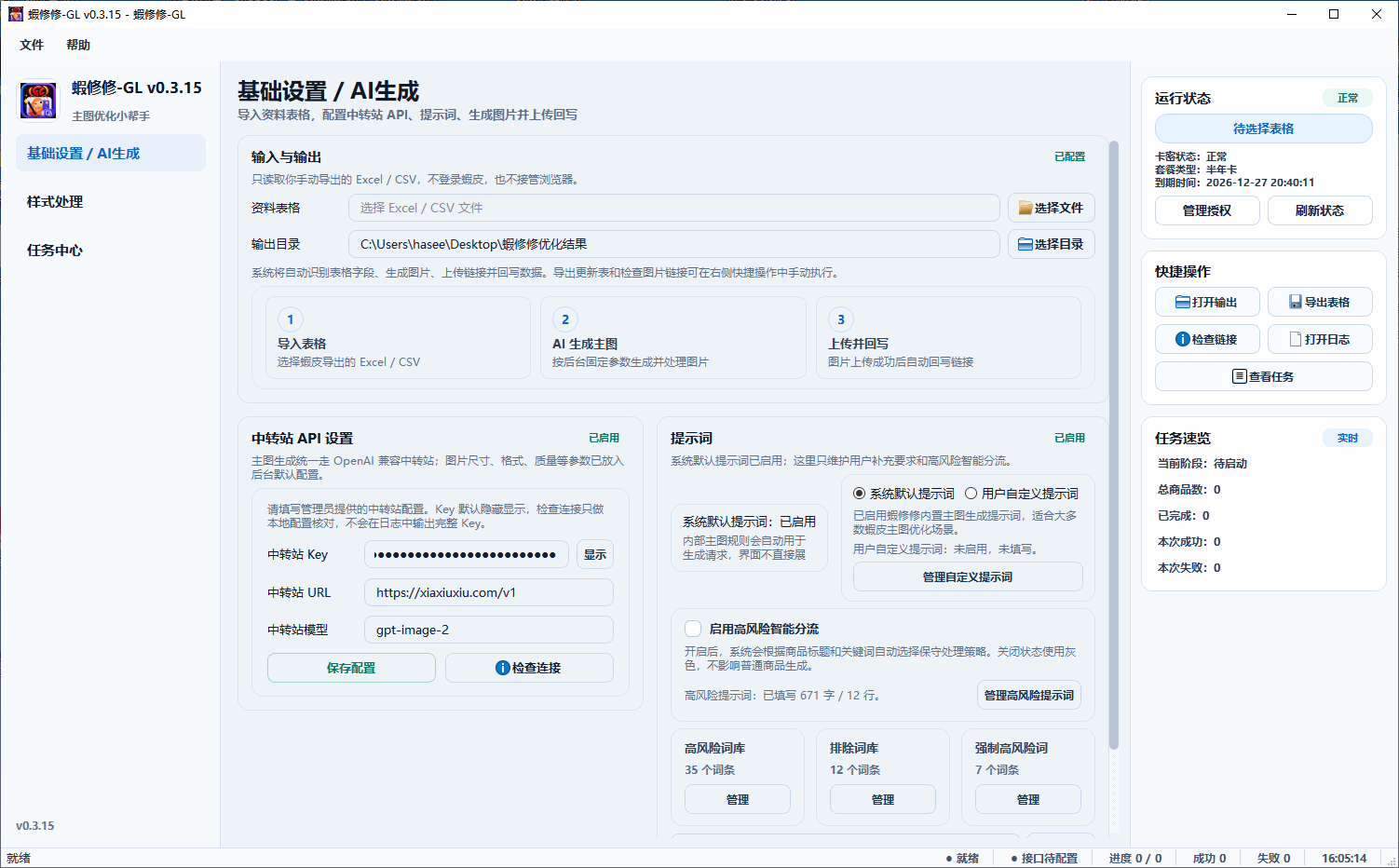The height and width of the screenshot is (868, 1399).
Task: Click the 输出目录 path field
Action: [x=674, y=244]
